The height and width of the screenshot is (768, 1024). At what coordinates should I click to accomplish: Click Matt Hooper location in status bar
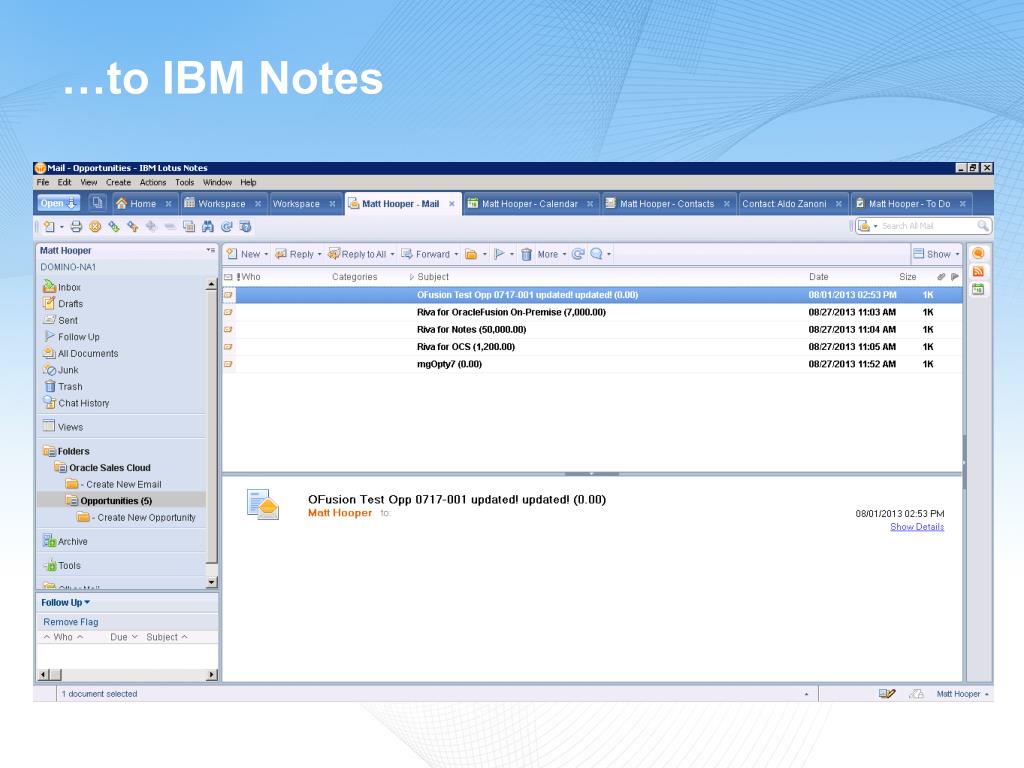pos(962,694)
